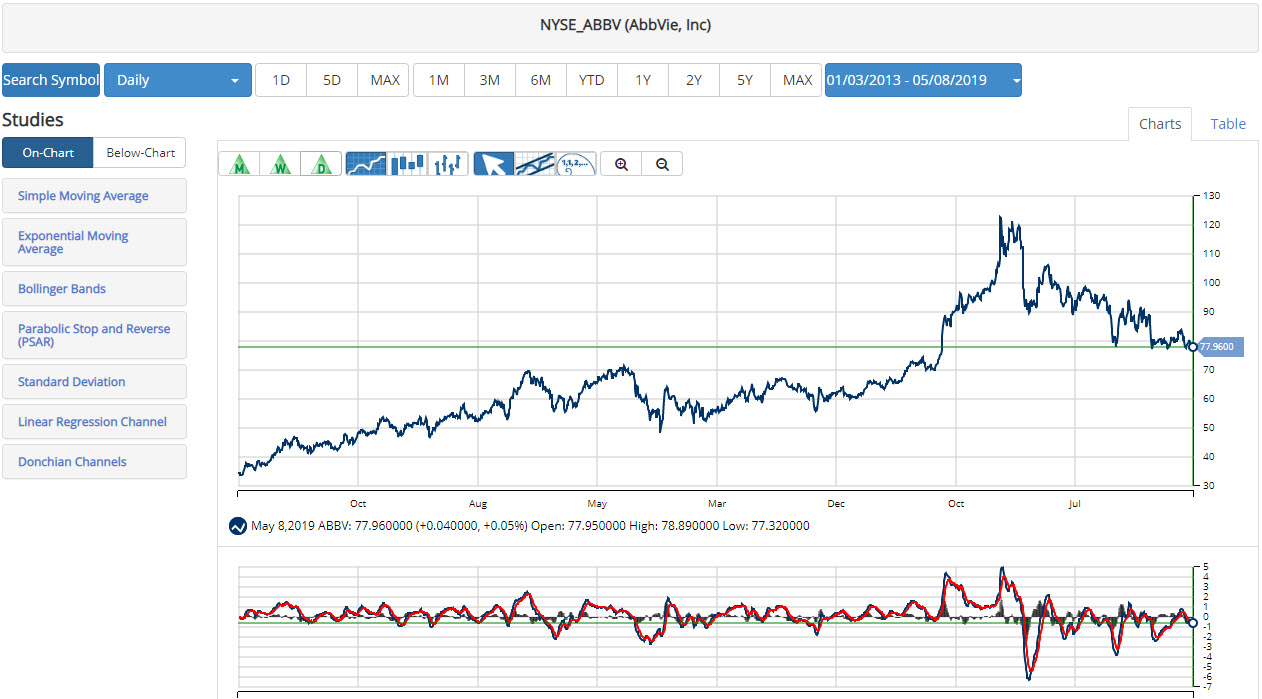The height and width of the screenshot is (699, 1262).
Task: Click the 77.9600 current price label
Action: point(1220,347)
